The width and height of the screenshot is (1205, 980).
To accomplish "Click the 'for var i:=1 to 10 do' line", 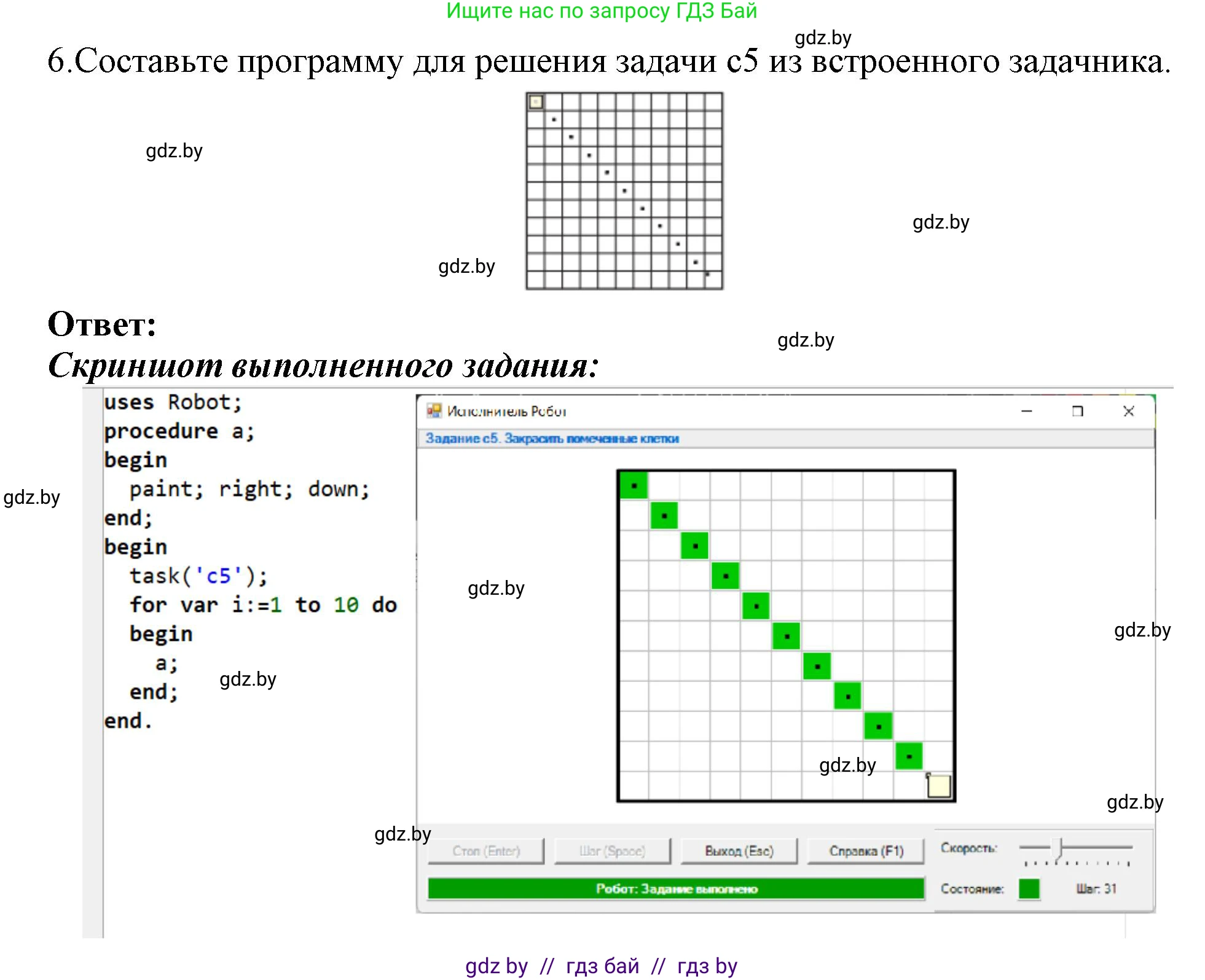I will coord(263,605).
